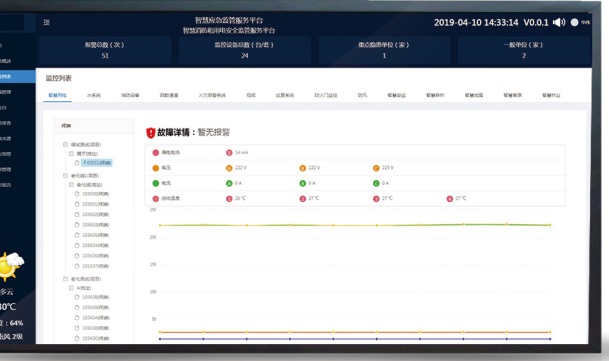This screenshot has height=361, width=609.
Task: Open the 监控设备总数 device count card
Action: (x=245, y=50)
